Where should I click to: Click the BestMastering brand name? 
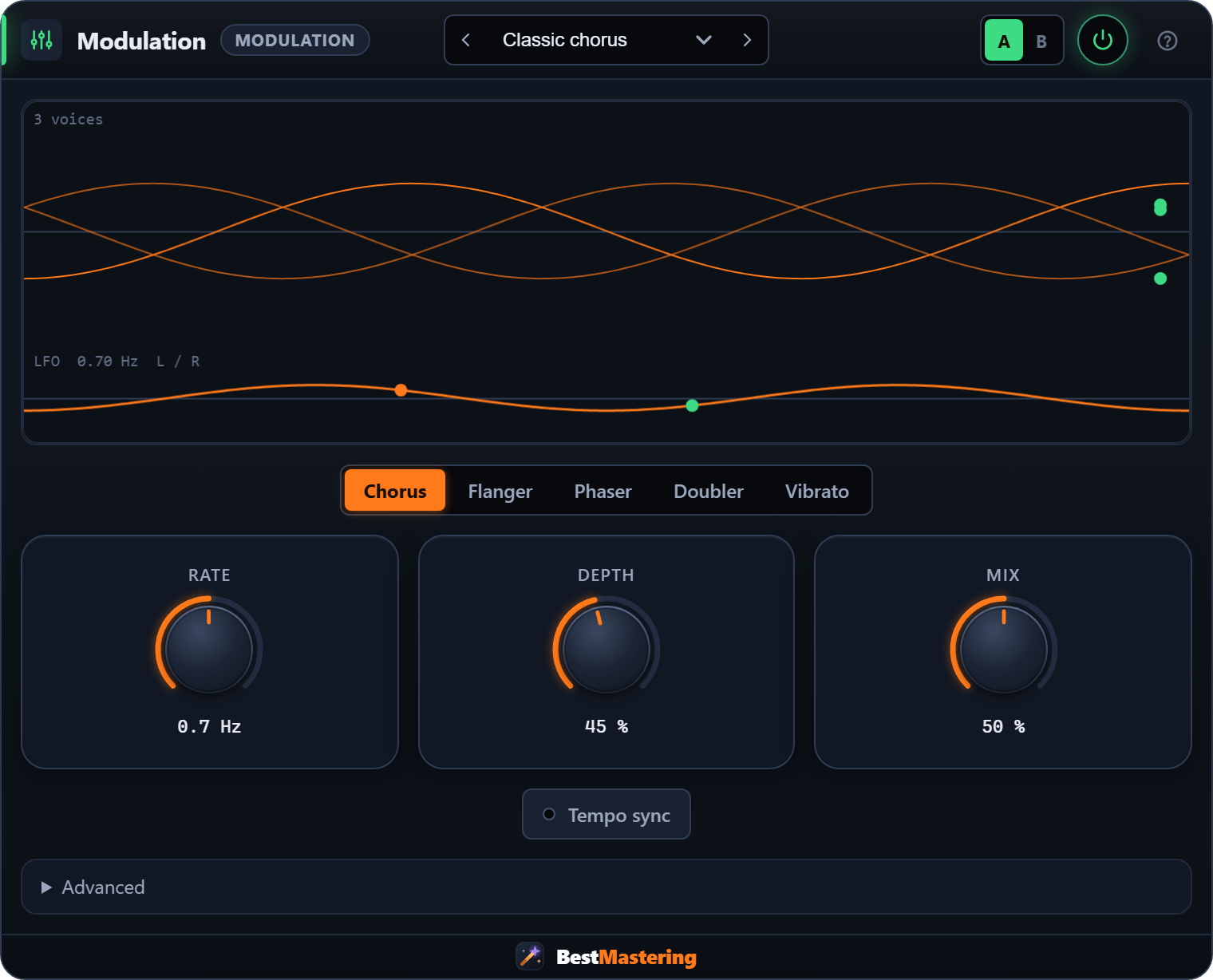click(x=626, y=957)
